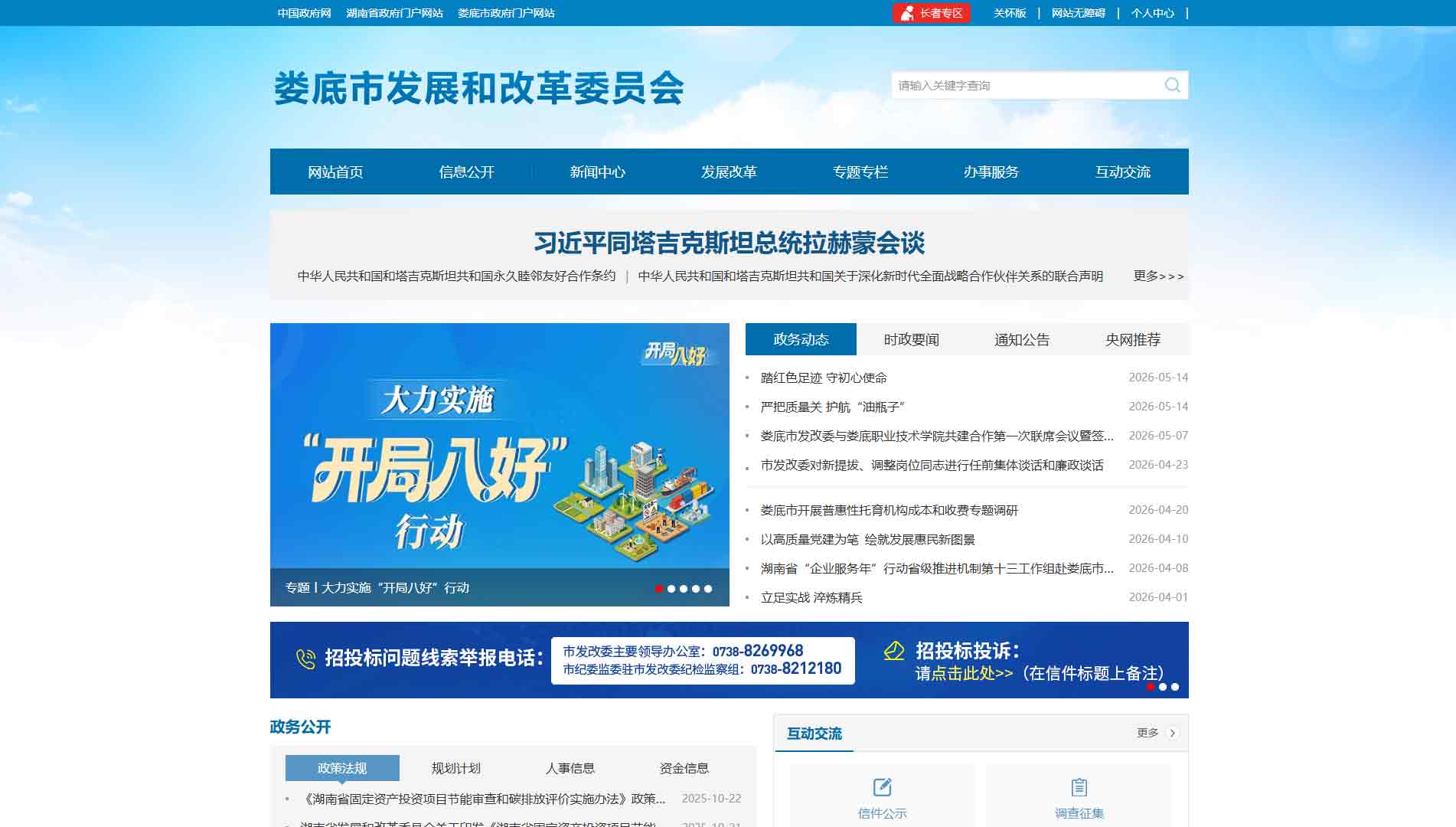
Task: Select third slideshow indicator dot
Action: (x=684, y=589)
